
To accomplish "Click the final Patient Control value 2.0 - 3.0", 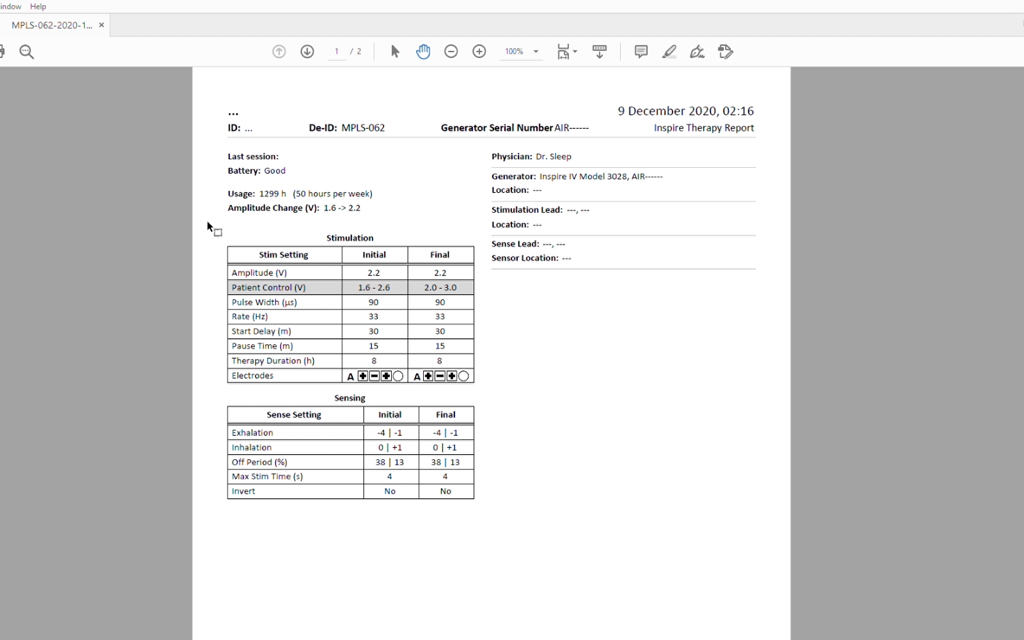I will click(440, 287).
